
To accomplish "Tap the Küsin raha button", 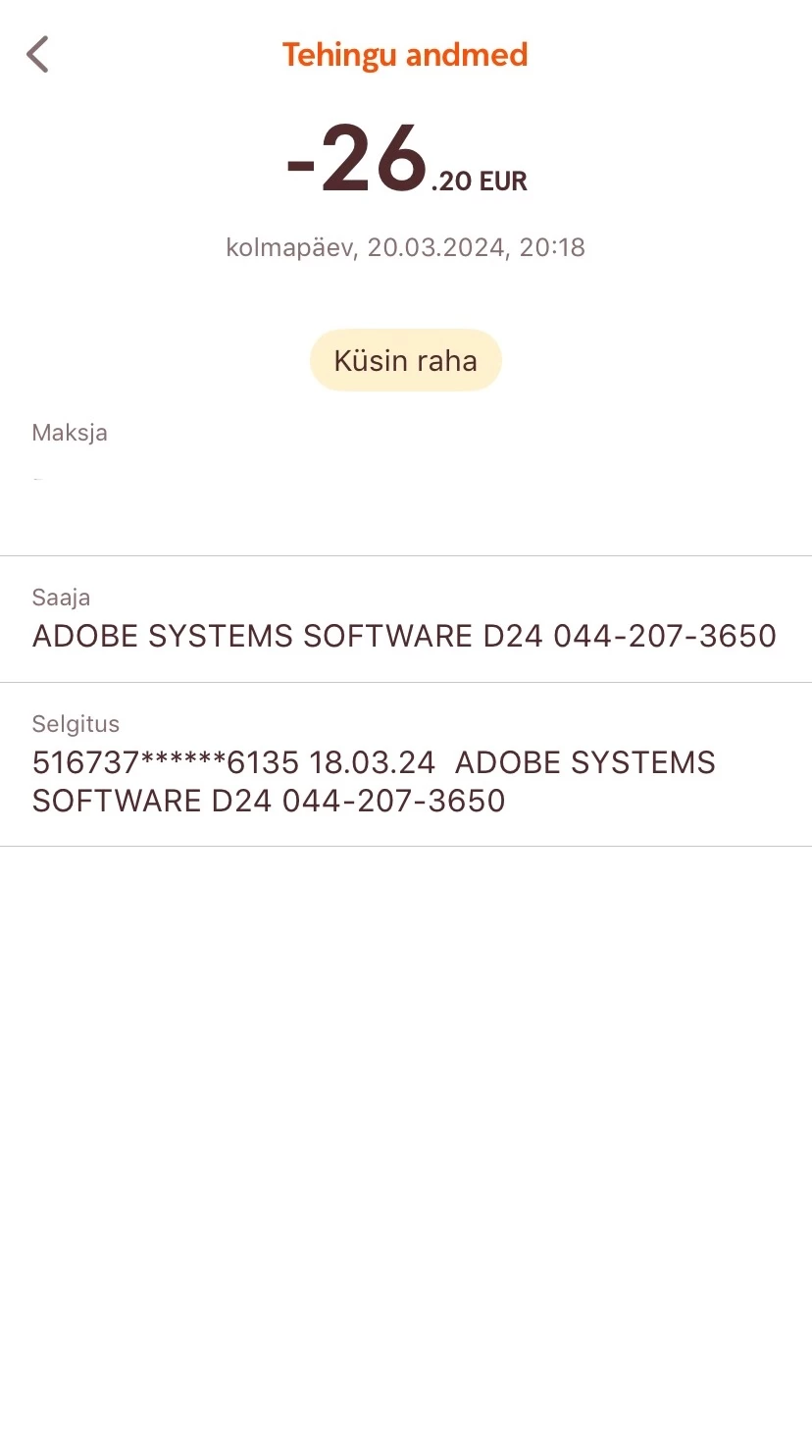I will [406, 360].
